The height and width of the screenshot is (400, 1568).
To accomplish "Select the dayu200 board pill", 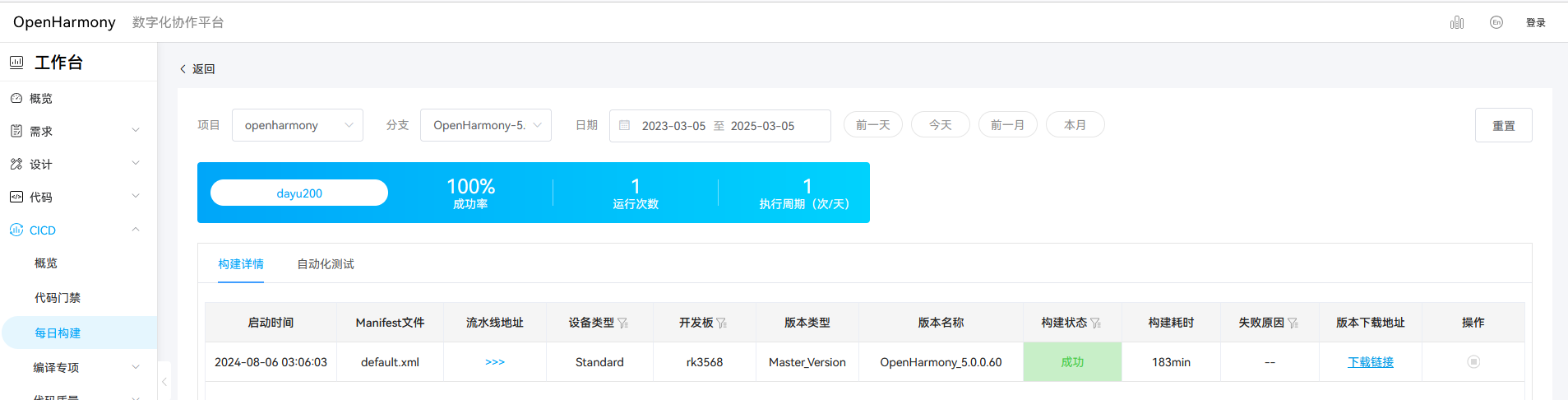I will (299, 193).
